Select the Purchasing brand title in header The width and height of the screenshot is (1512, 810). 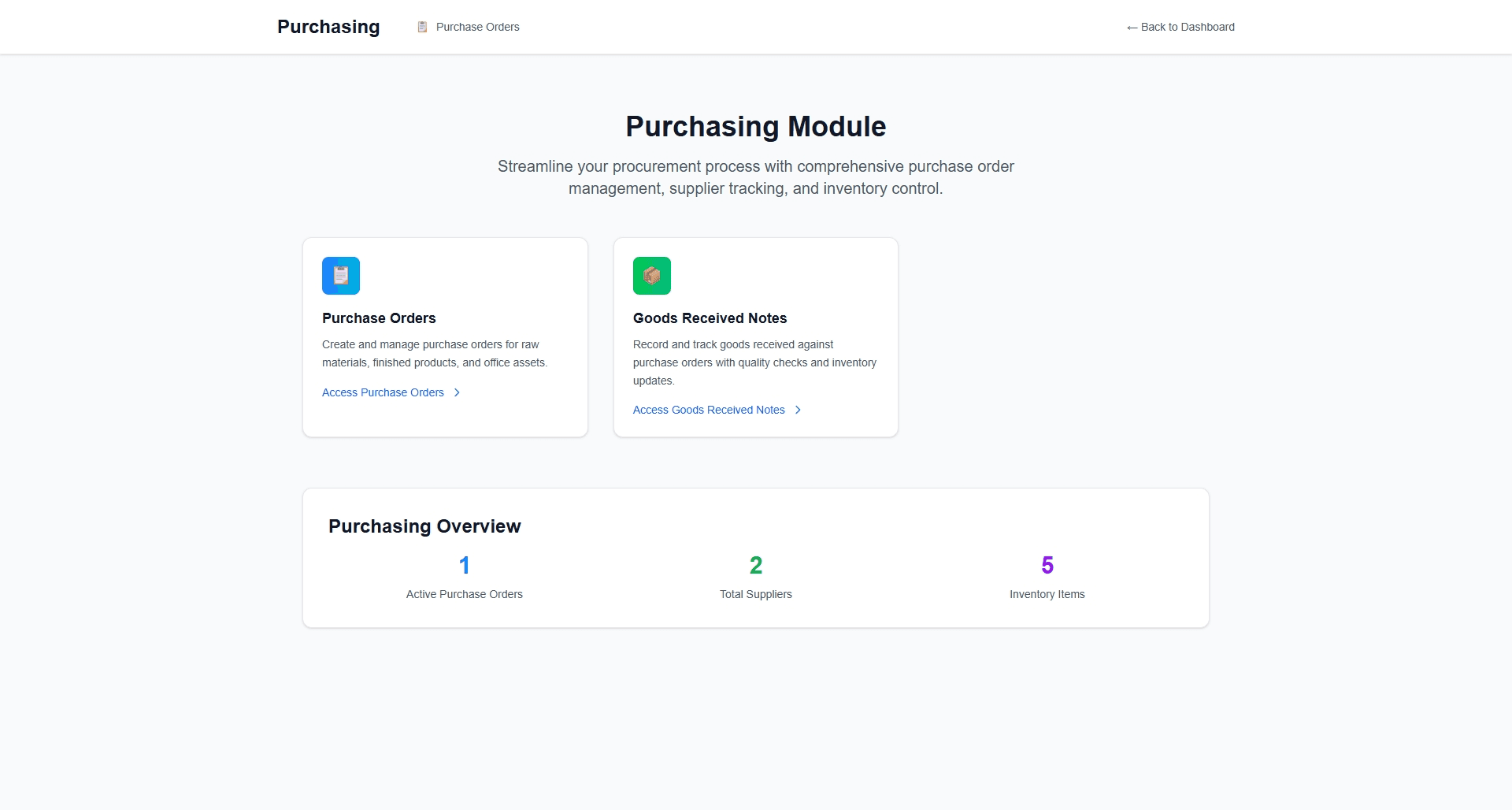pyautogui.click(x=328, y=26)
